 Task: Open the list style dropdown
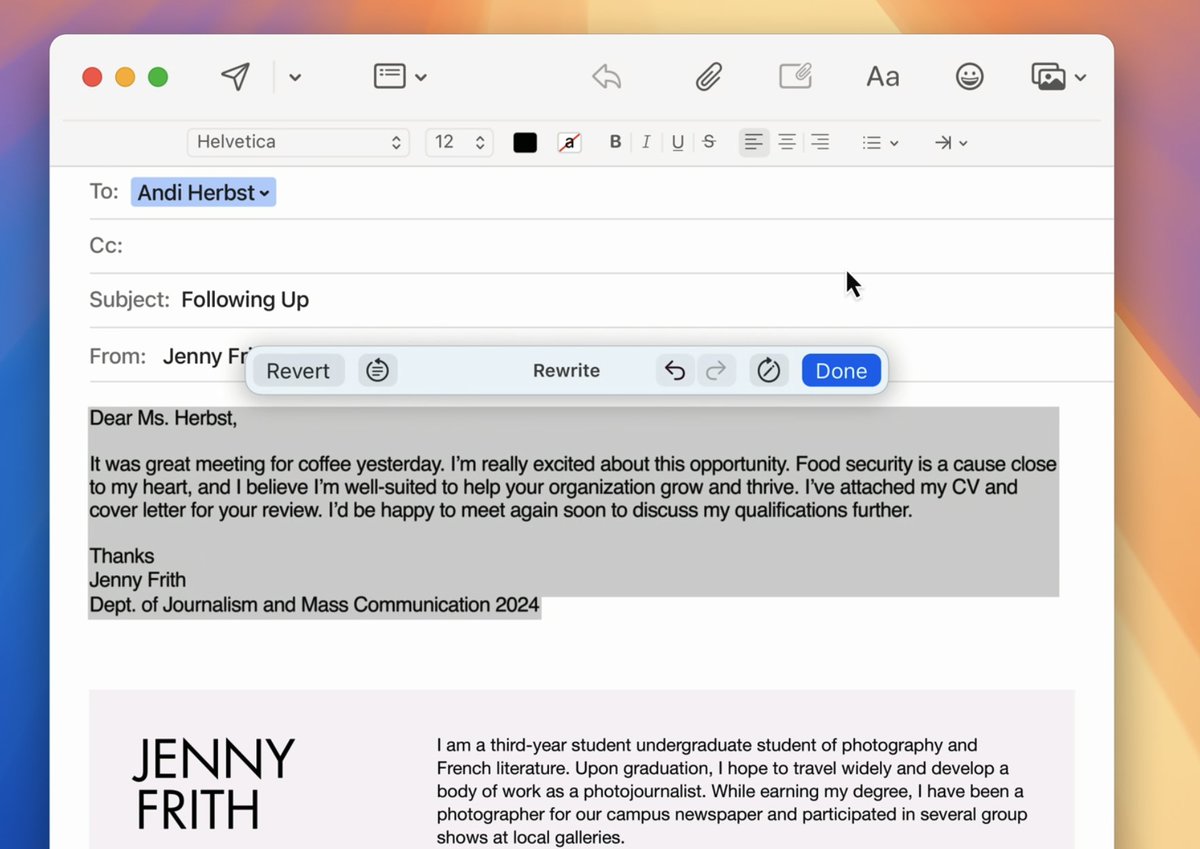880,143
